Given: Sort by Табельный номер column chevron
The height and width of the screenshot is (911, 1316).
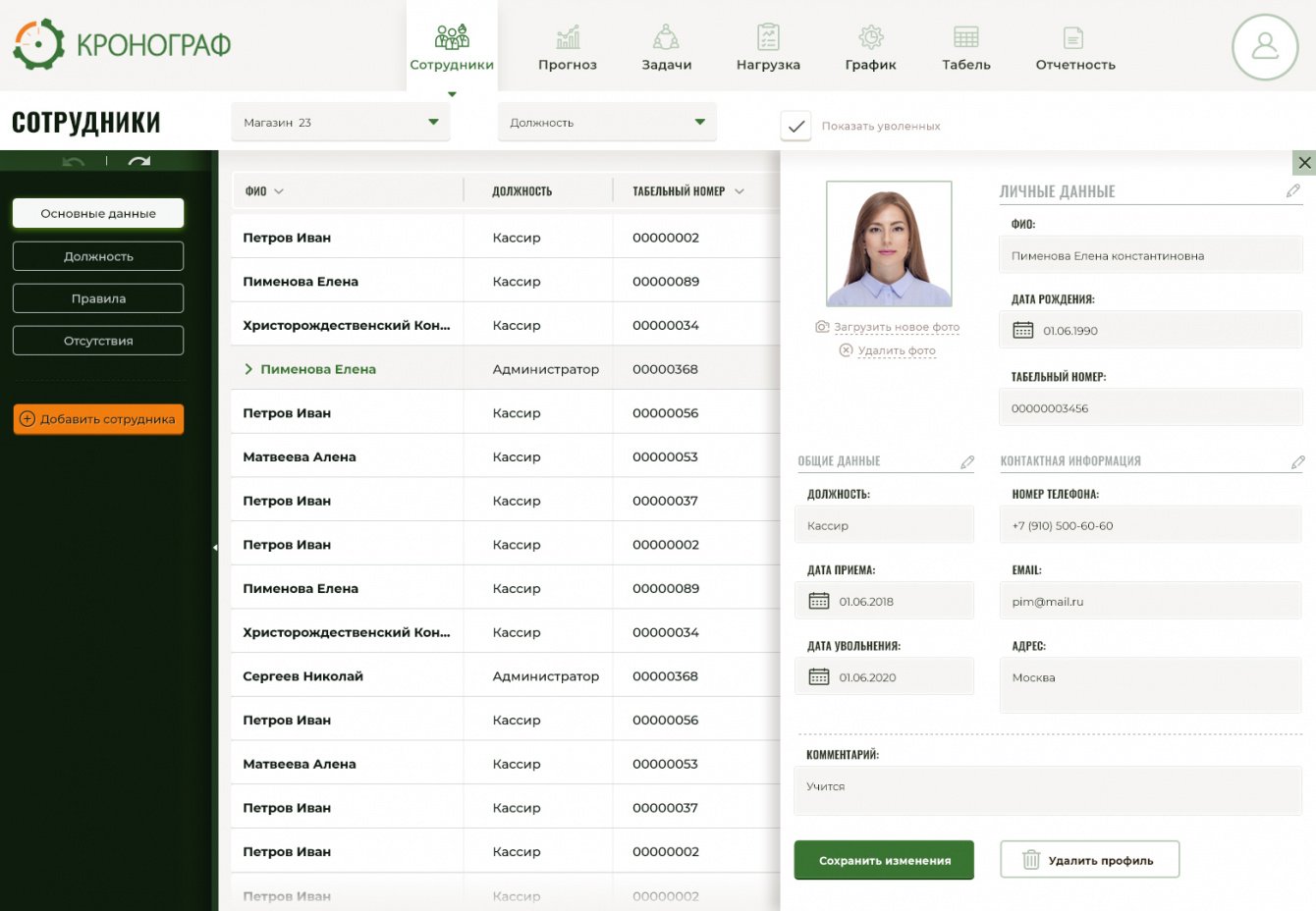Looking at the screenshot, I should tap(740, 191).
